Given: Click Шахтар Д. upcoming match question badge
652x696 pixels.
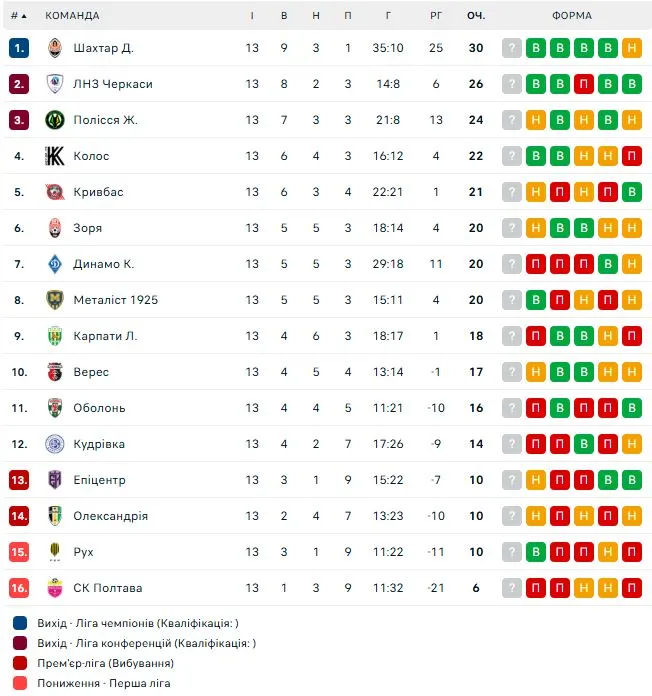Looking at the screenshot, I should (x=512, y=48).
